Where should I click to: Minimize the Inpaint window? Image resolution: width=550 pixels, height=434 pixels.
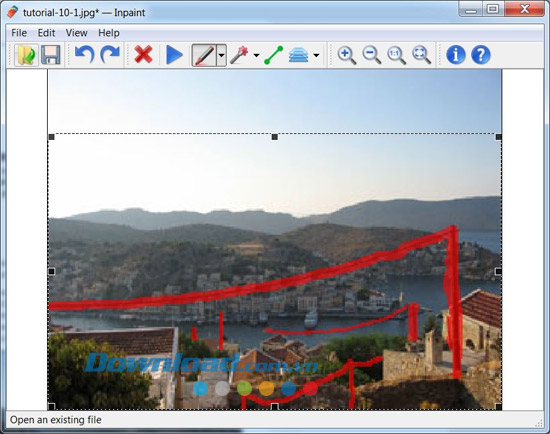pos(471,9)
